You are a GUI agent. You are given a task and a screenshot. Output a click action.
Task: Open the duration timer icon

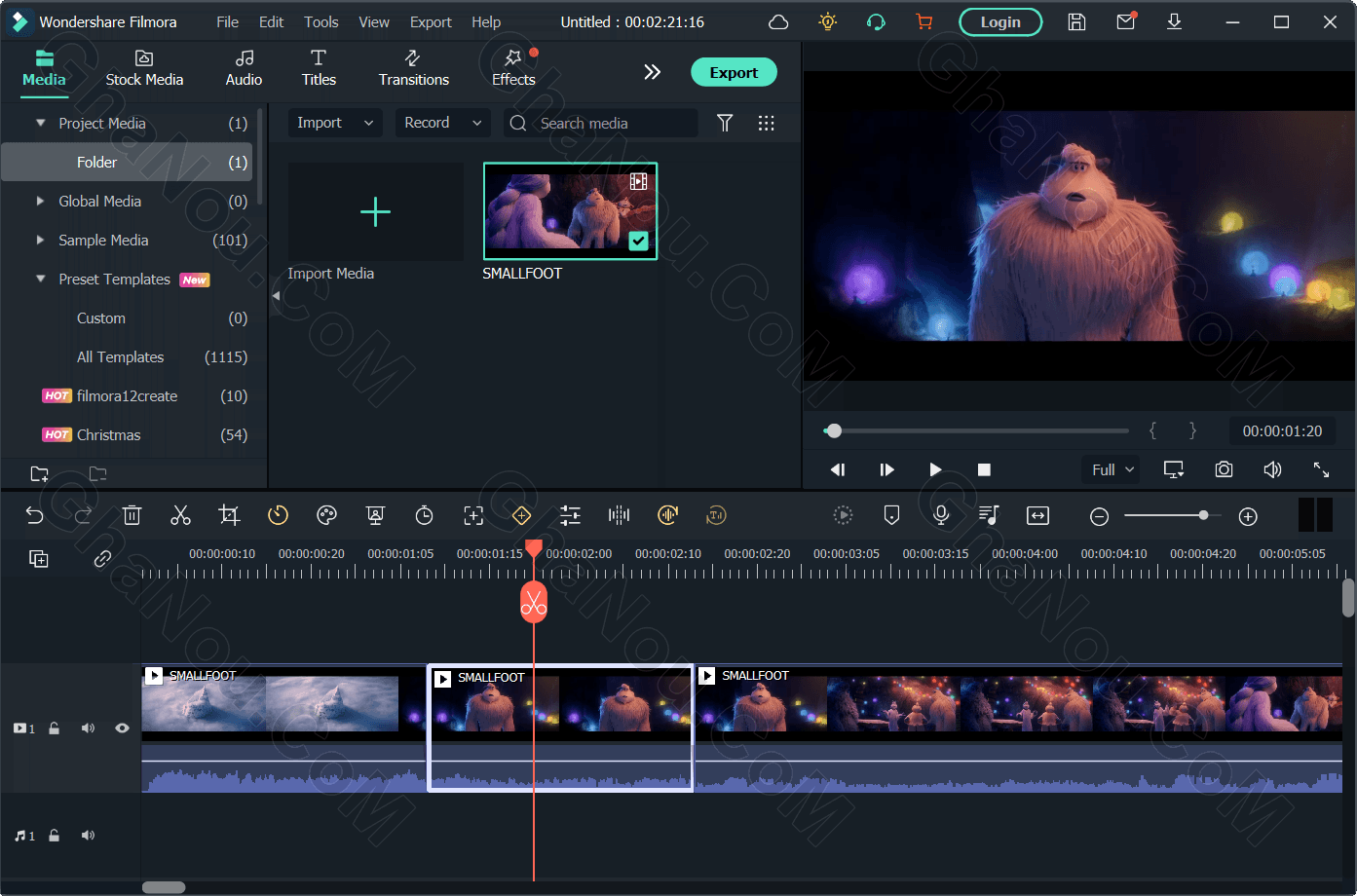(x=424, y=515)
